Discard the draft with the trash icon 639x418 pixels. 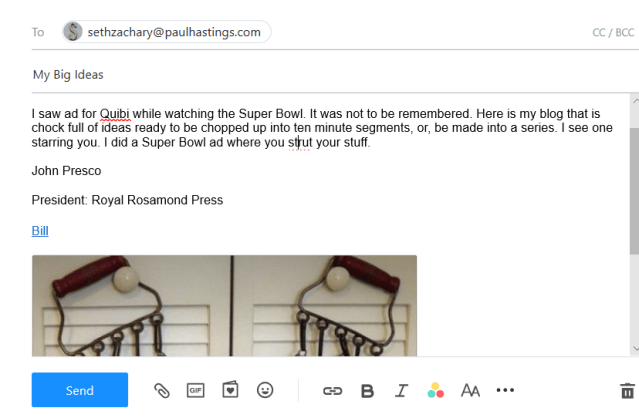pos(627,391)
